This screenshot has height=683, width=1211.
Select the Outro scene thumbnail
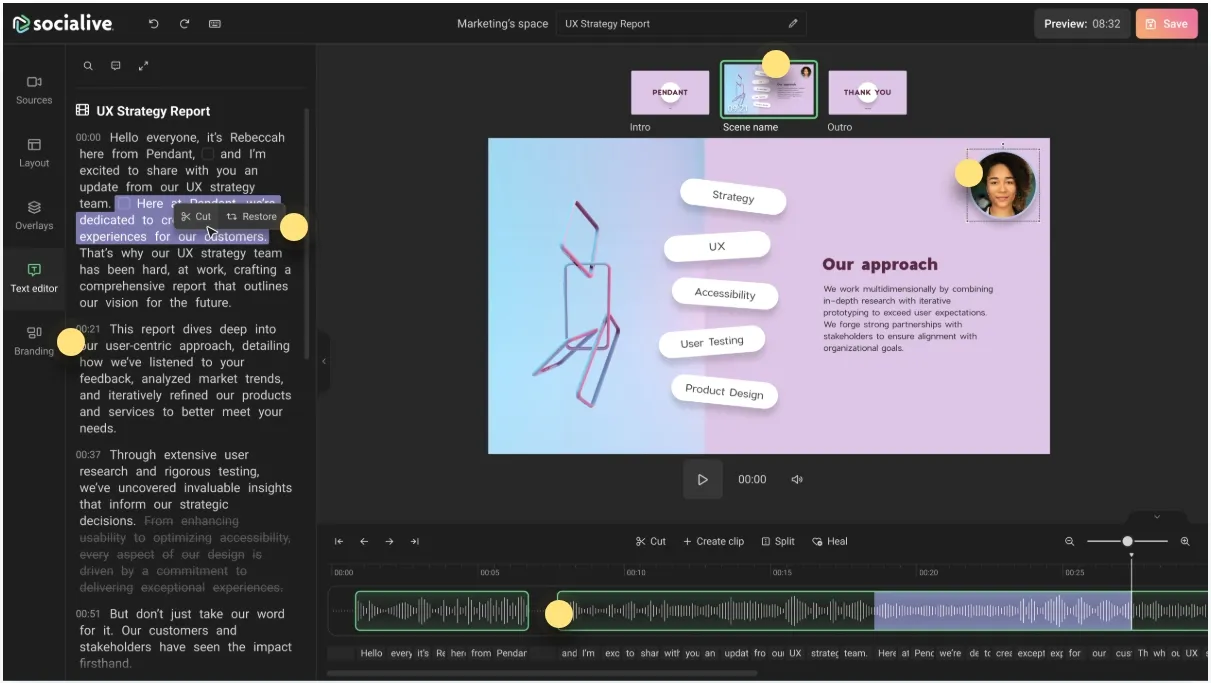(867, 93)
